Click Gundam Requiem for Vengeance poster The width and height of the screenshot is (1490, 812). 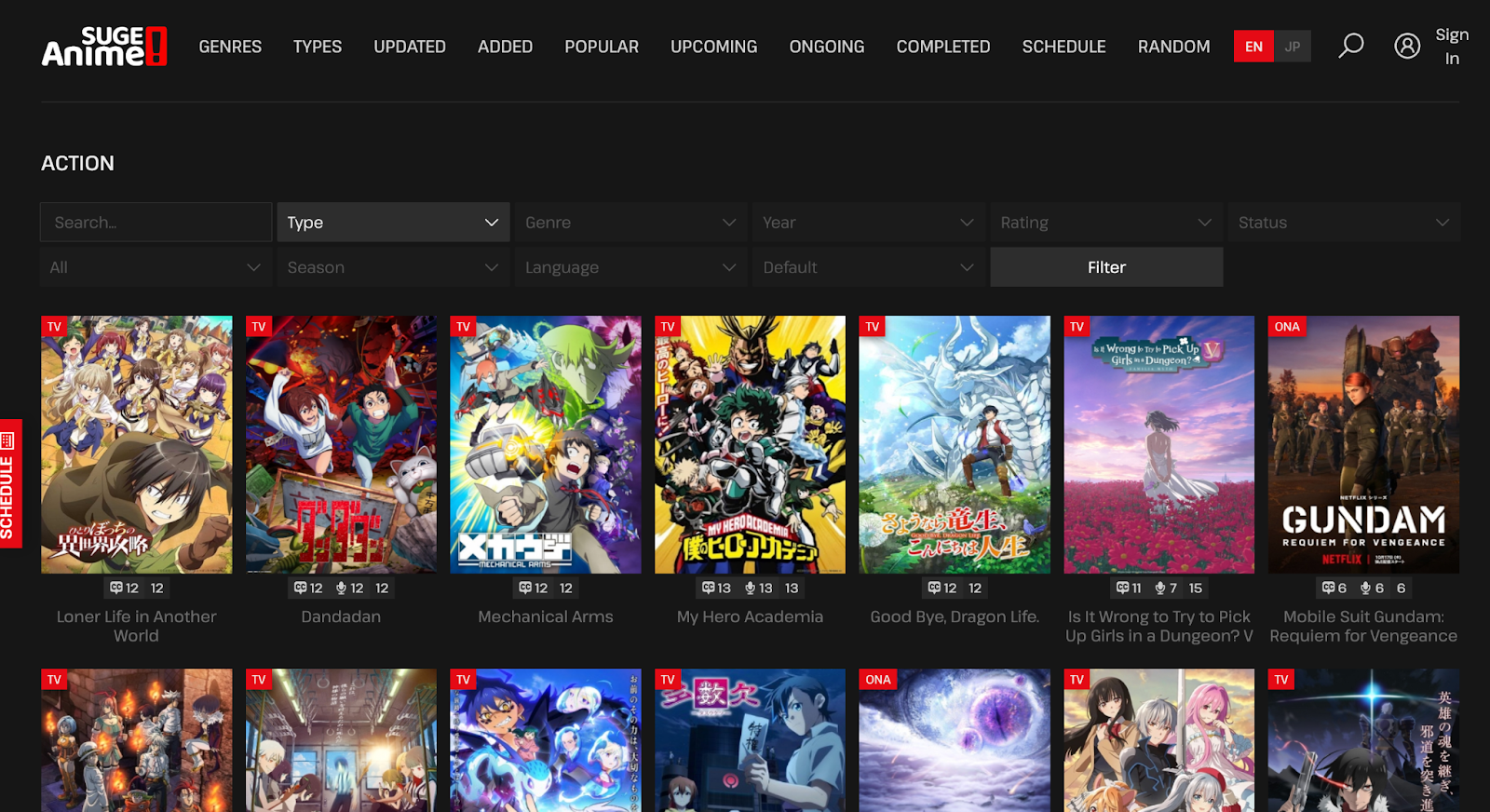point(1363,444)
